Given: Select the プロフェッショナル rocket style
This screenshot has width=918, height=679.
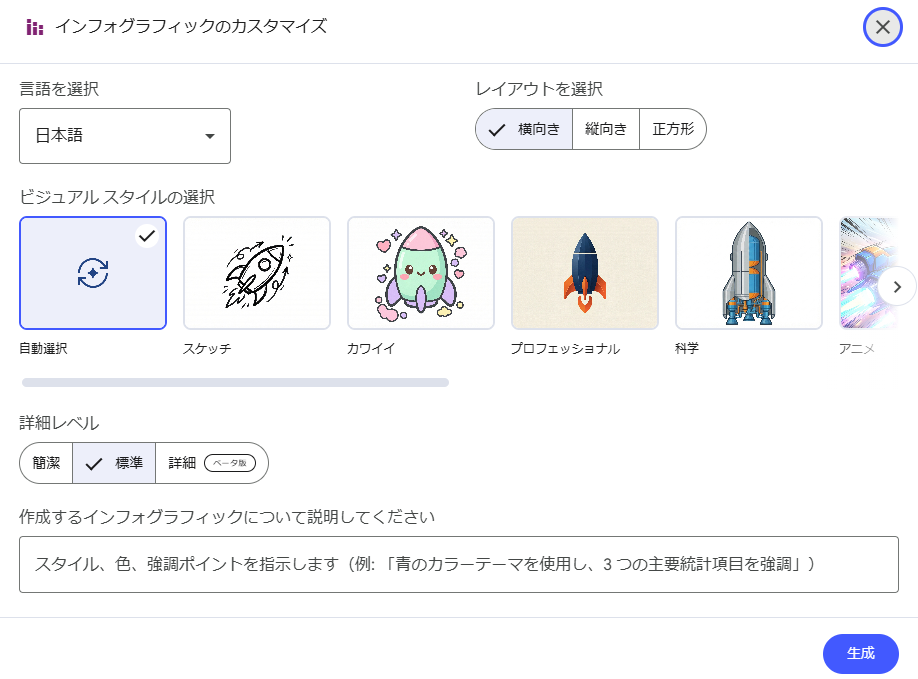Looking at the screenshot, I should (585, 273).
